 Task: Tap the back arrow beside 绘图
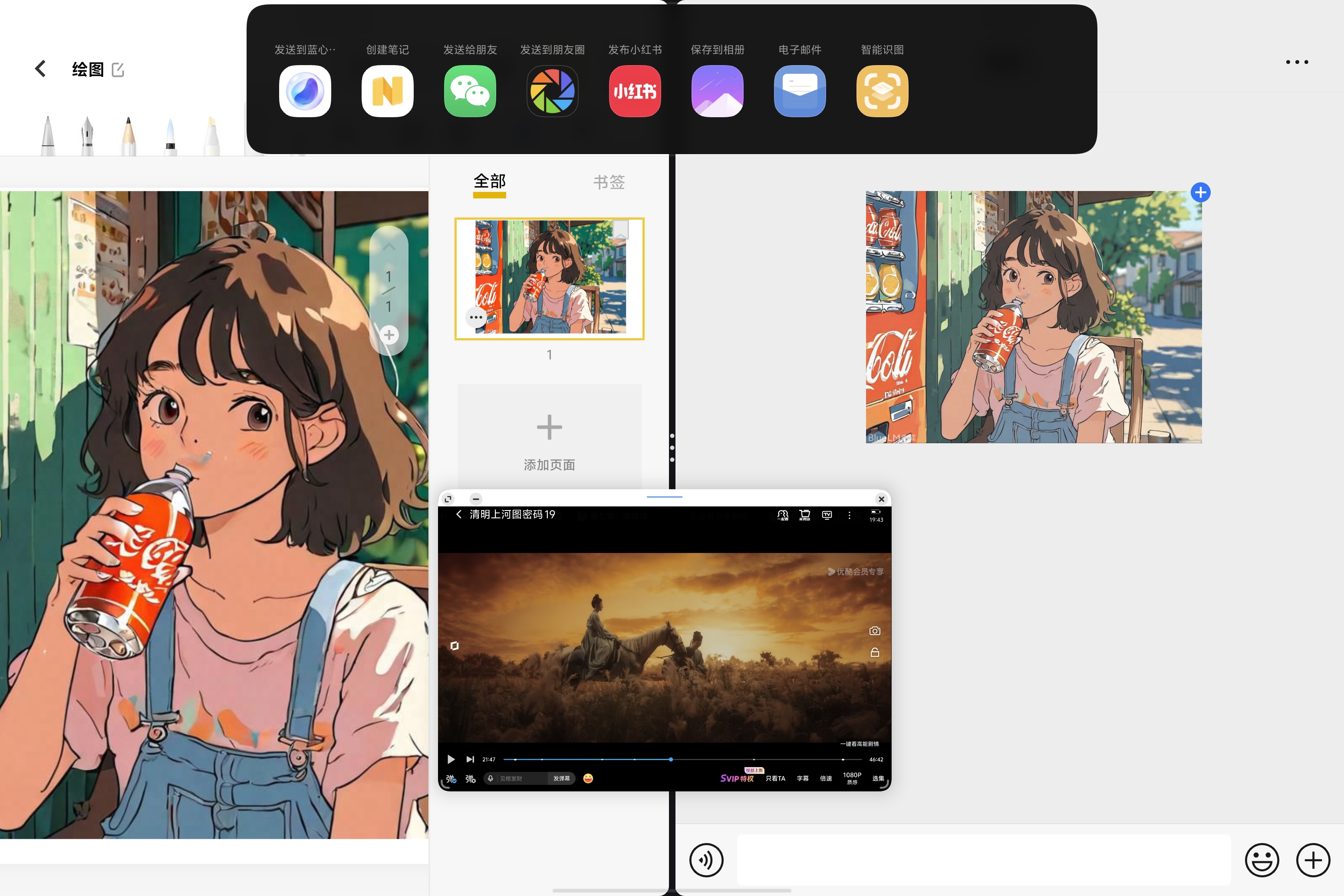pyautogui.click(x=40, y=69)
